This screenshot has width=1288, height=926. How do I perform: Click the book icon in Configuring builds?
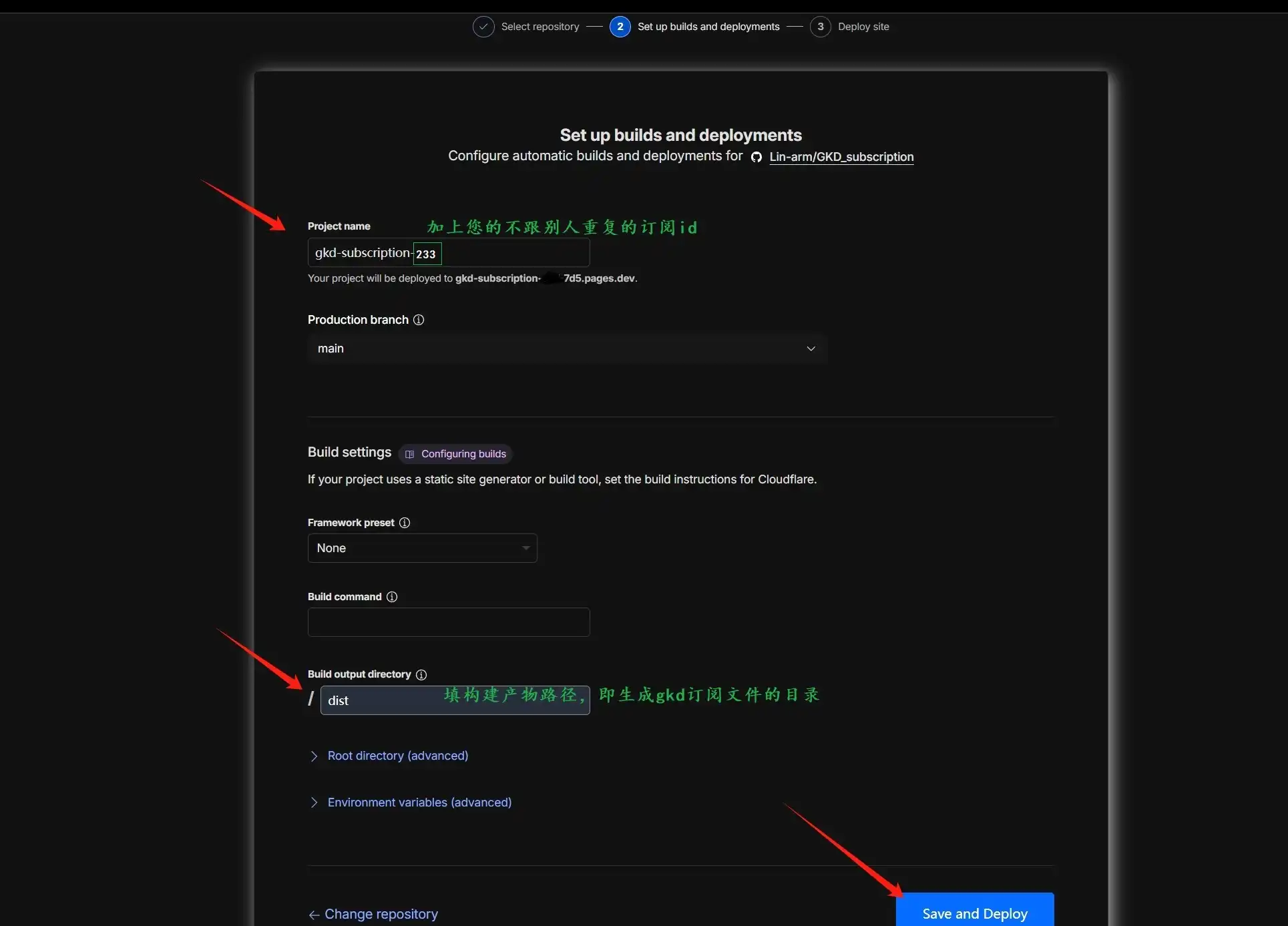pyautogui.click(x=410, y=454)
